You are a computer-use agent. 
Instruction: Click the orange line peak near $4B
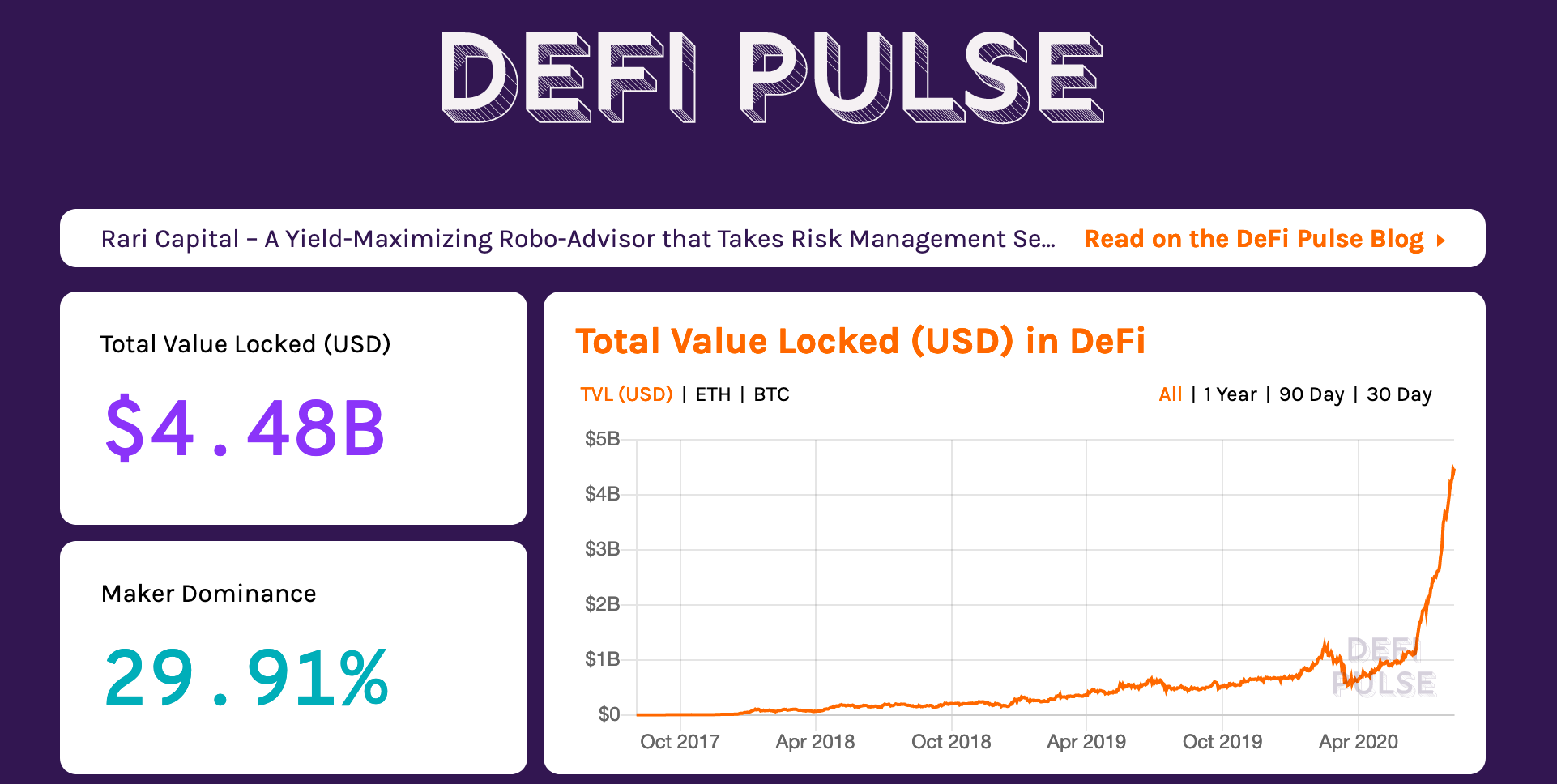click(x=1452, y=470)
